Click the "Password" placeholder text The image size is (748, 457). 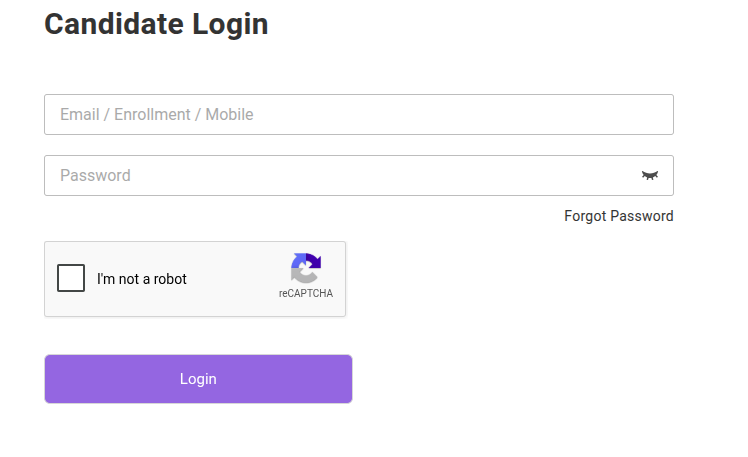(95, 176)
